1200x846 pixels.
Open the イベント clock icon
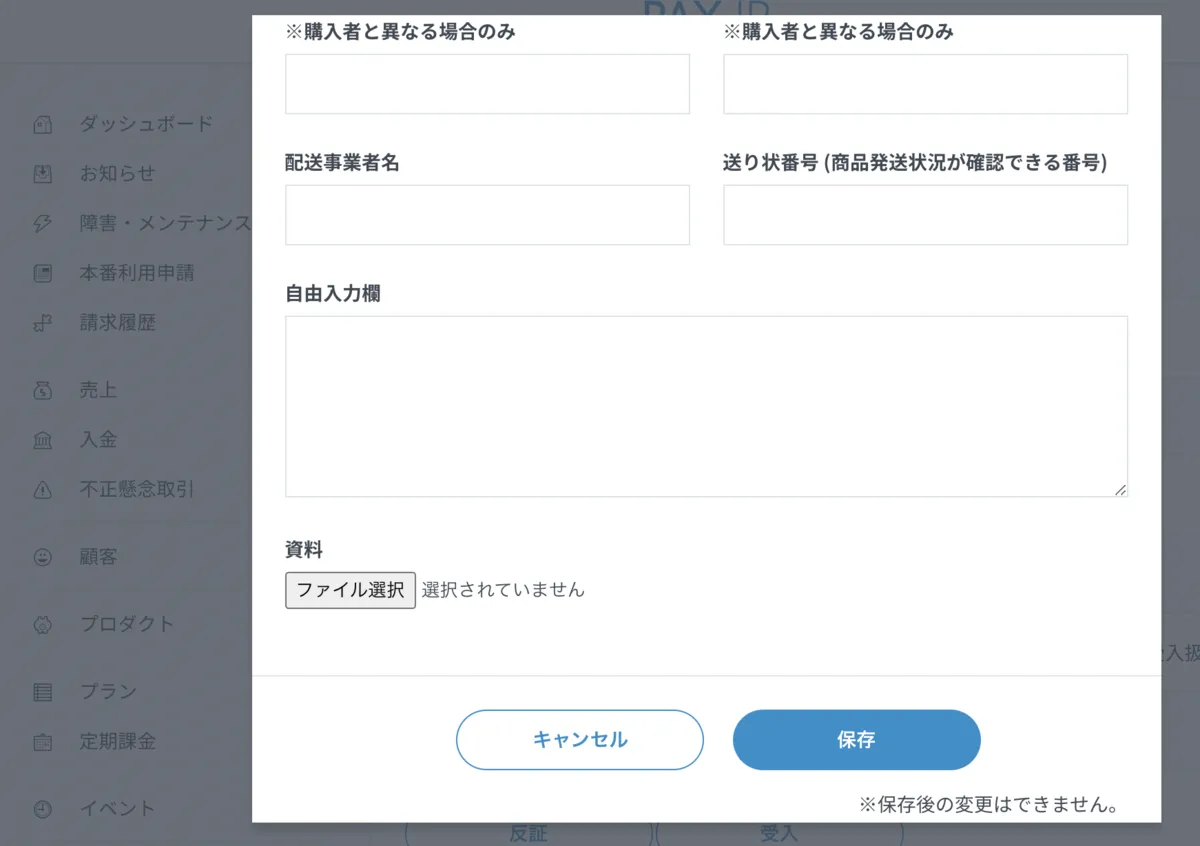(42, 809)
